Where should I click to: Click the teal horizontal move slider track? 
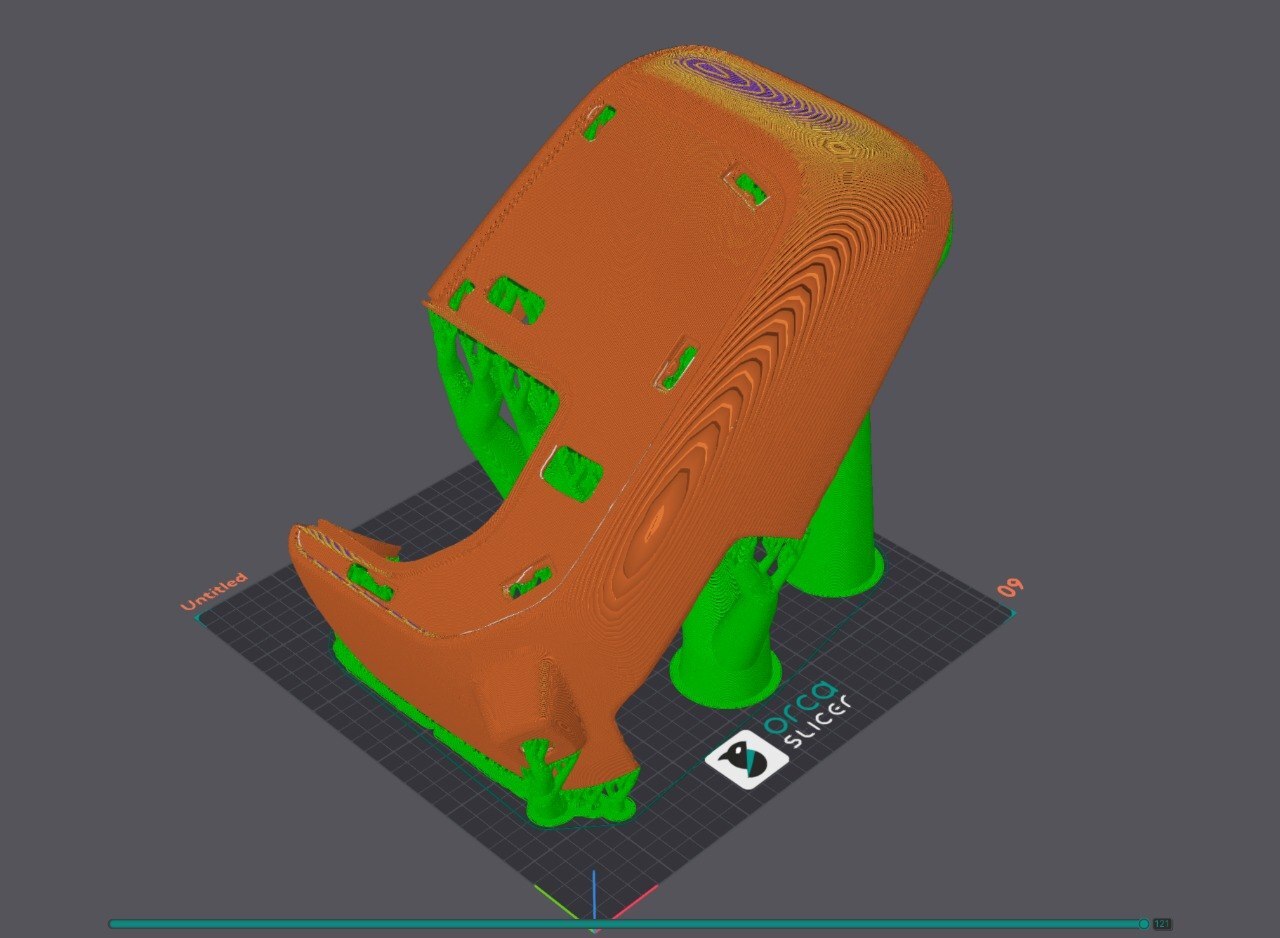click(626, 924)
